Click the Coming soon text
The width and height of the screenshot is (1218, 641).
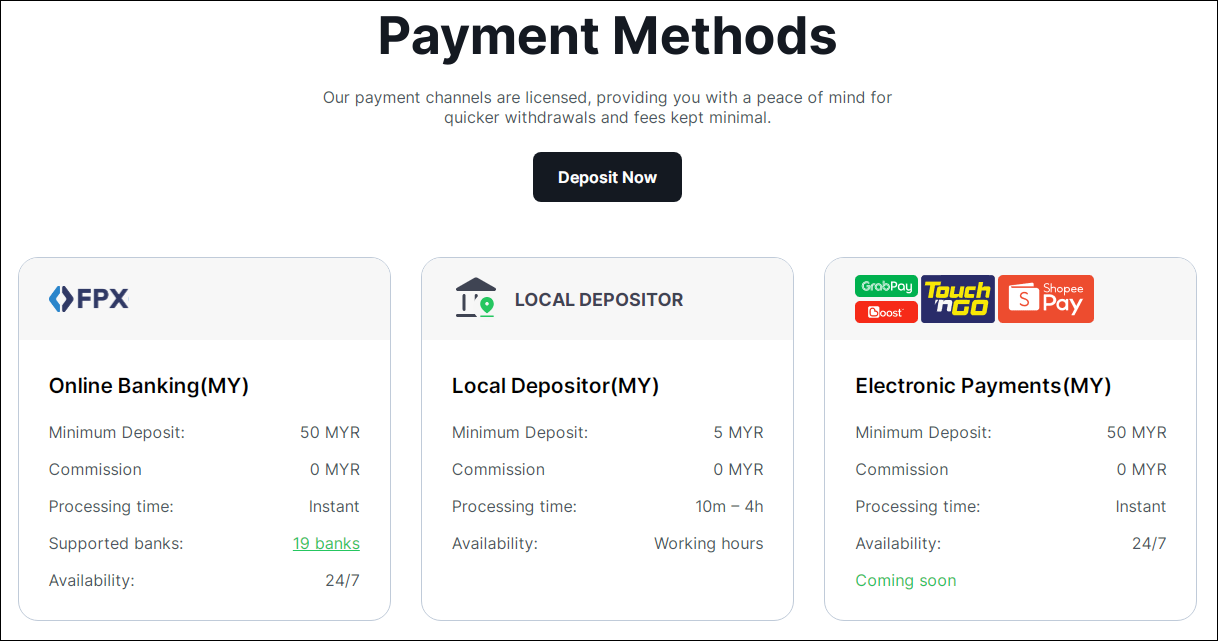pyautogui.click(x=906, y=580)
